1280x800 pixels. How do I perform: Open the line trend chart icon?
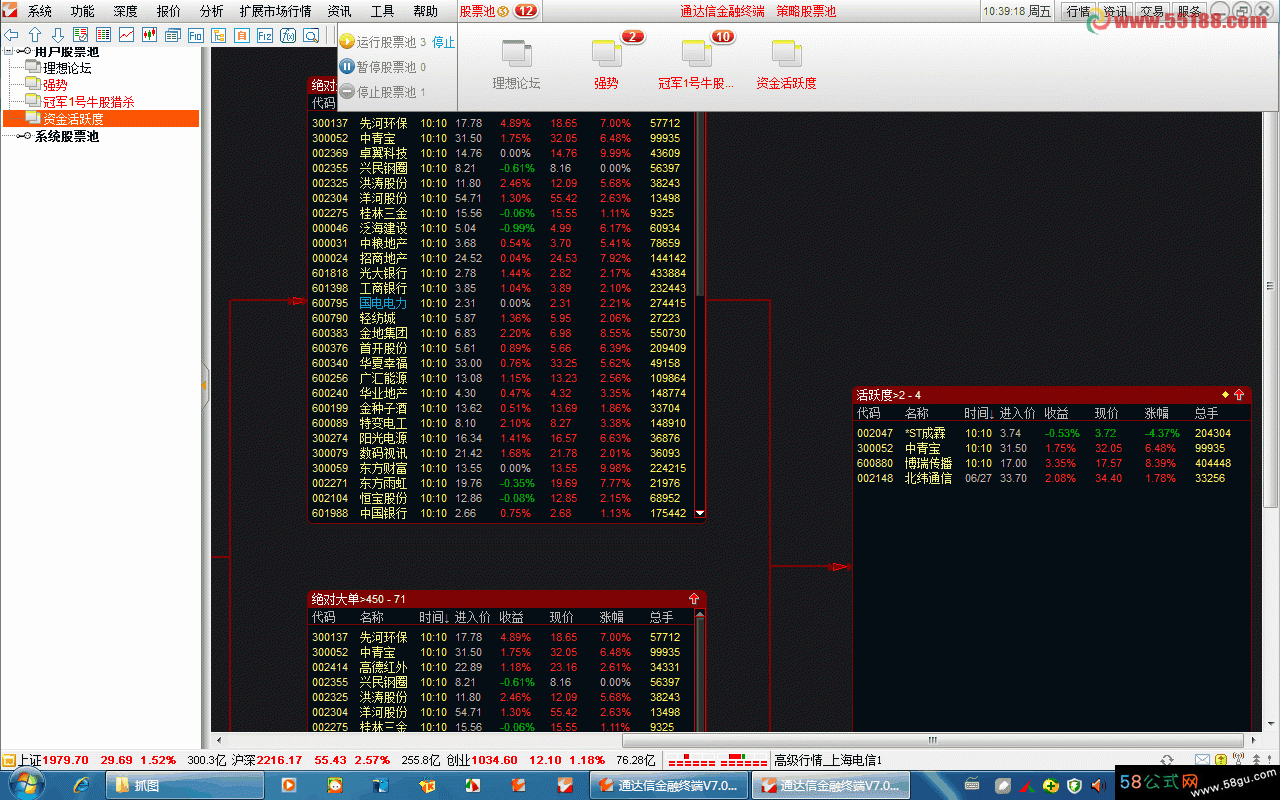point(127,35)
